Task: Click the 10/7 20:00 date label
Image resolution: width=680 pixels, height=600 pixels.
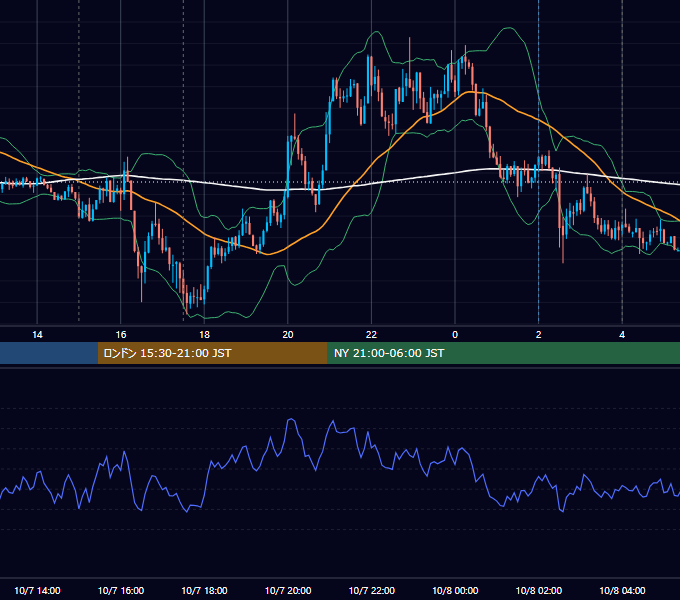Action: click(x=288, y=590)
